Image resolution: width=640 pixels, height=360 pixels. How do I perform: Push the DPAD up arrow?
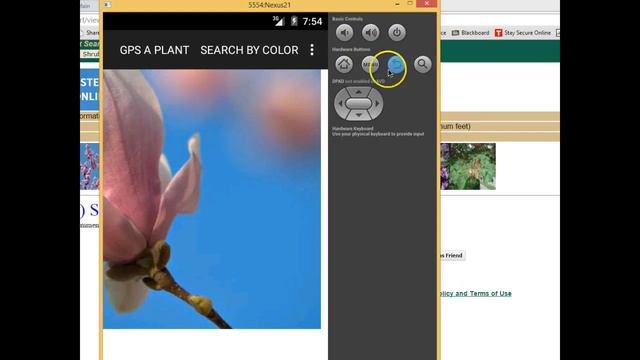[x=358, y=92]
